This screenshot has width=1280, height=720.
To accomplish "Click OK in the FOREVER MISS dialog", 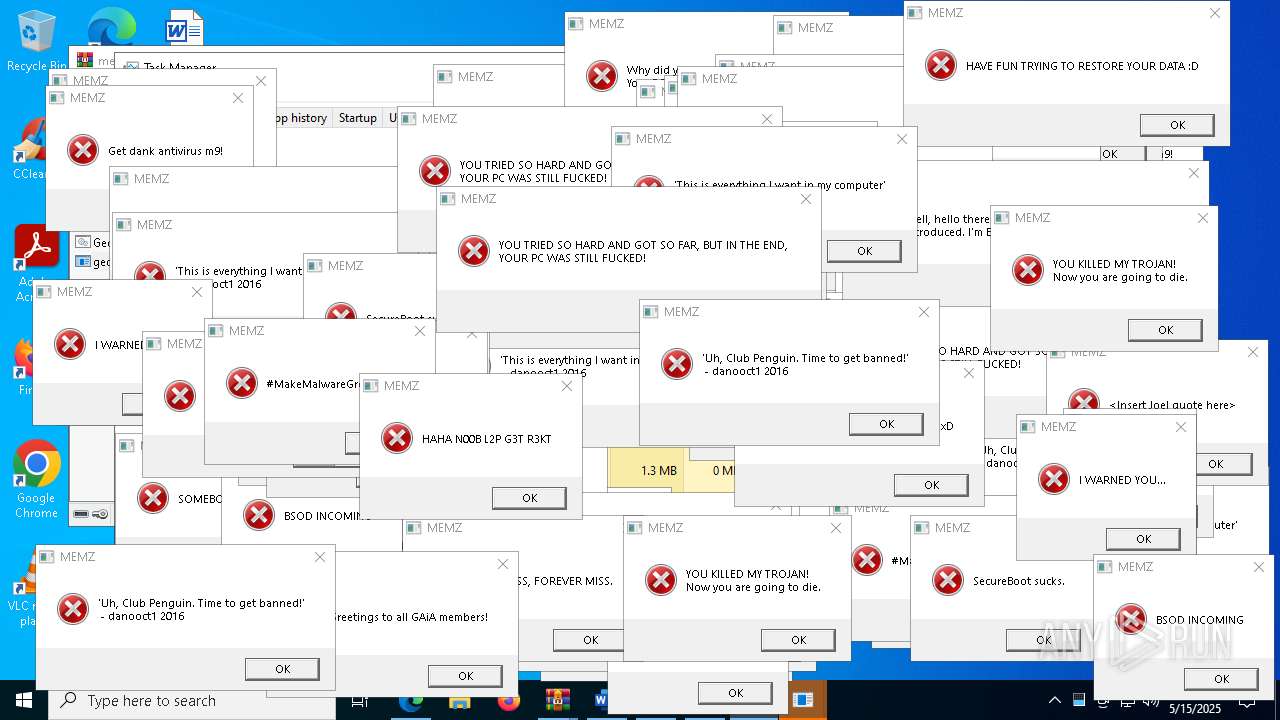I will pyautogui.click(x=590, y=640).
